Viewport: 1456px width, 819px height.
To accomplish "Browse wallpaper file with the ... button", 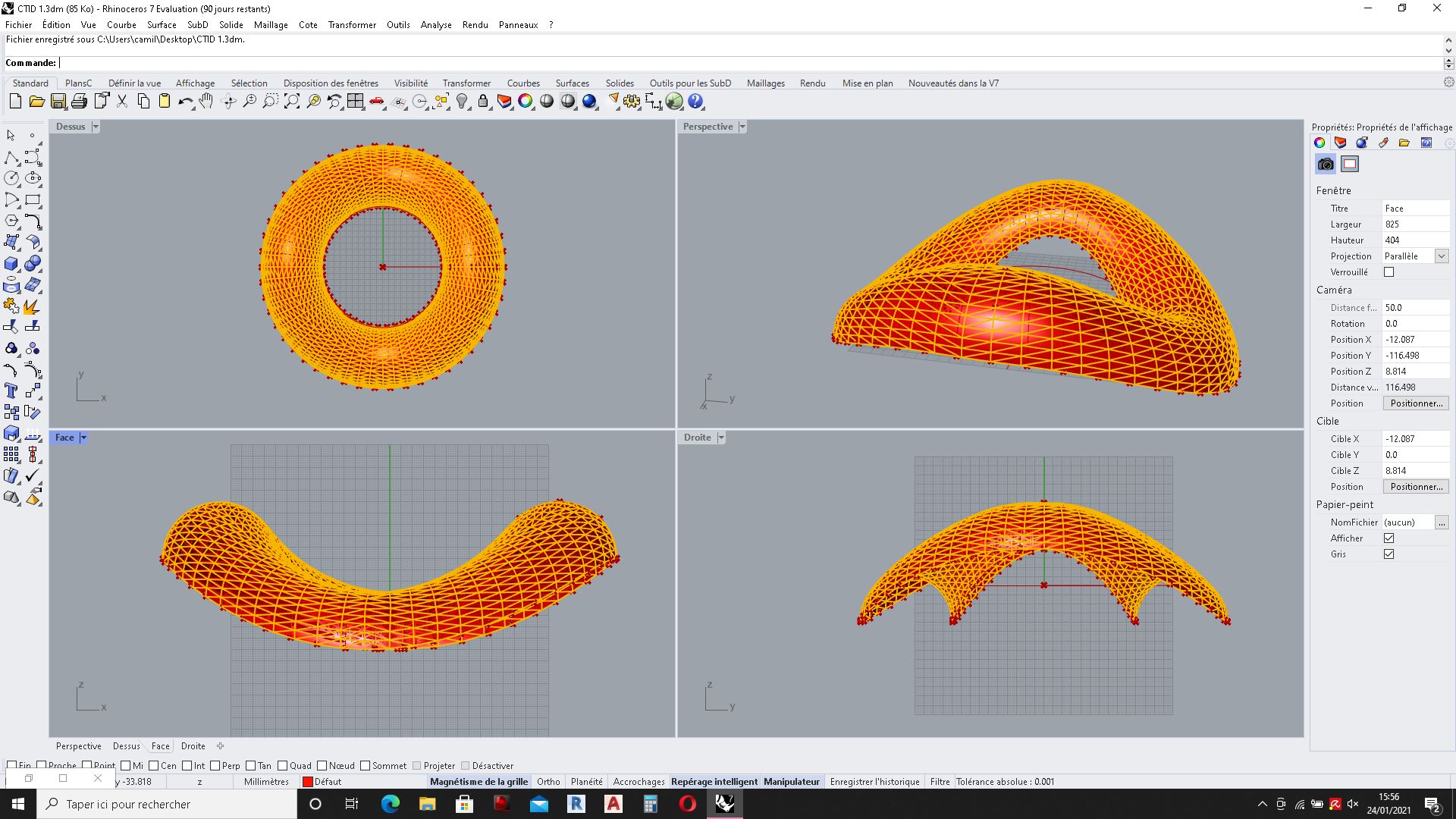I will [x=1442, y=522].
